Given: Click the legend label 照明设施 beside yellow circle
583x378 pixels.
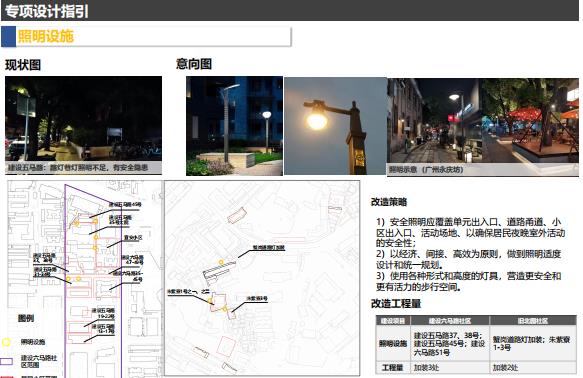Looking at the screenshot, I should [x=33, y=342].
